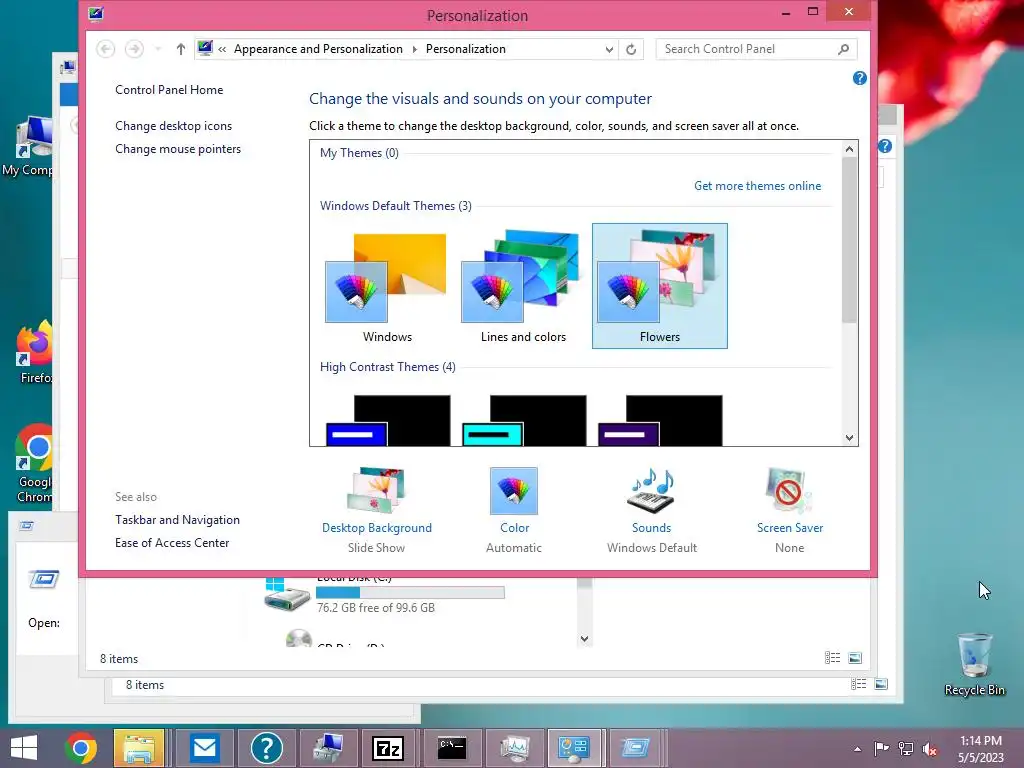The height and width of the screenshot is (768, 1024).
Task: Click the muted volume icon in tray
Action: [x=930, y=749]
